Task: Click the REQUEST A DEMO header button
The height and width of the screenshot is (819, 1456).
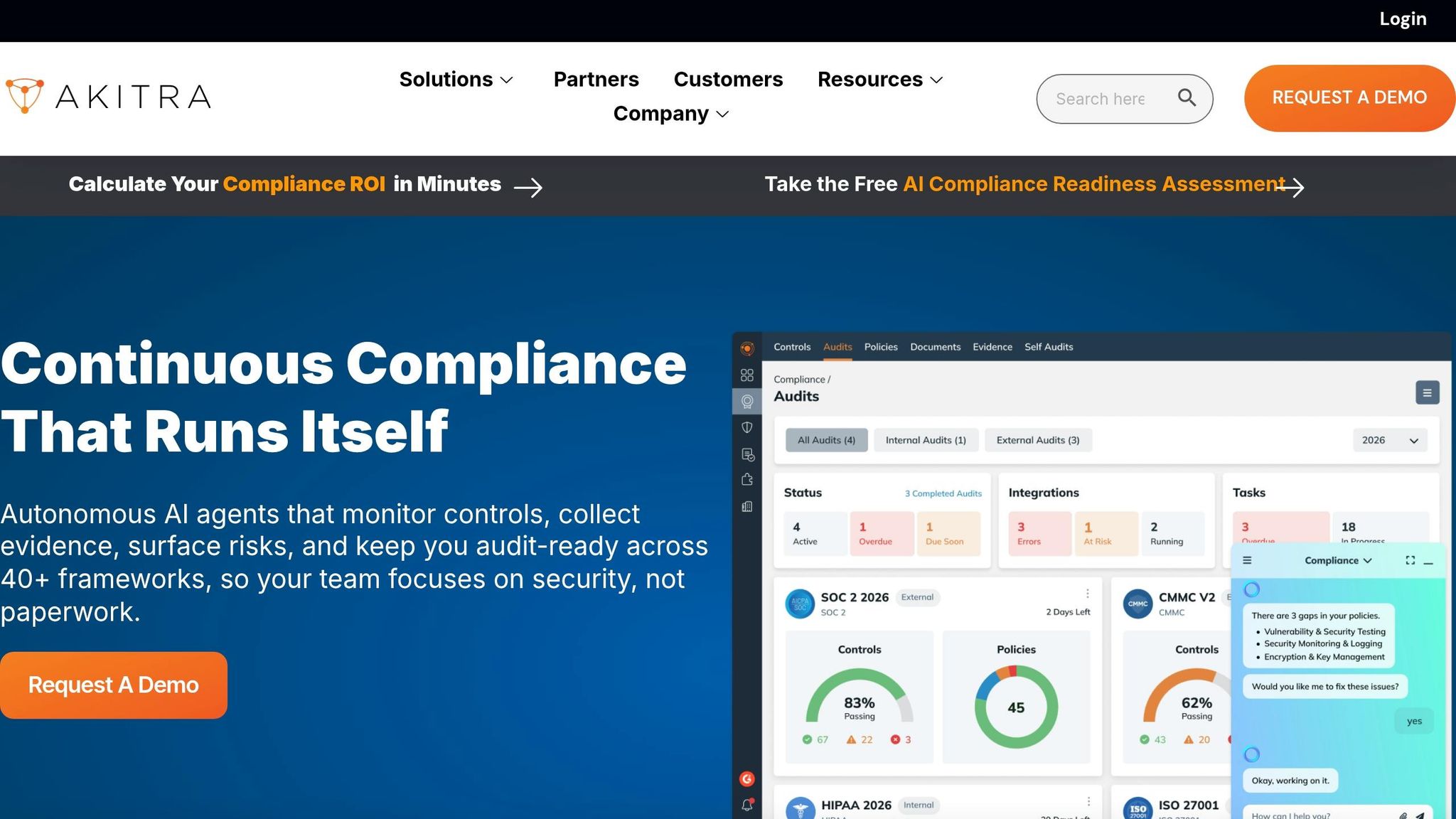Action: (x=1349, y=98)
